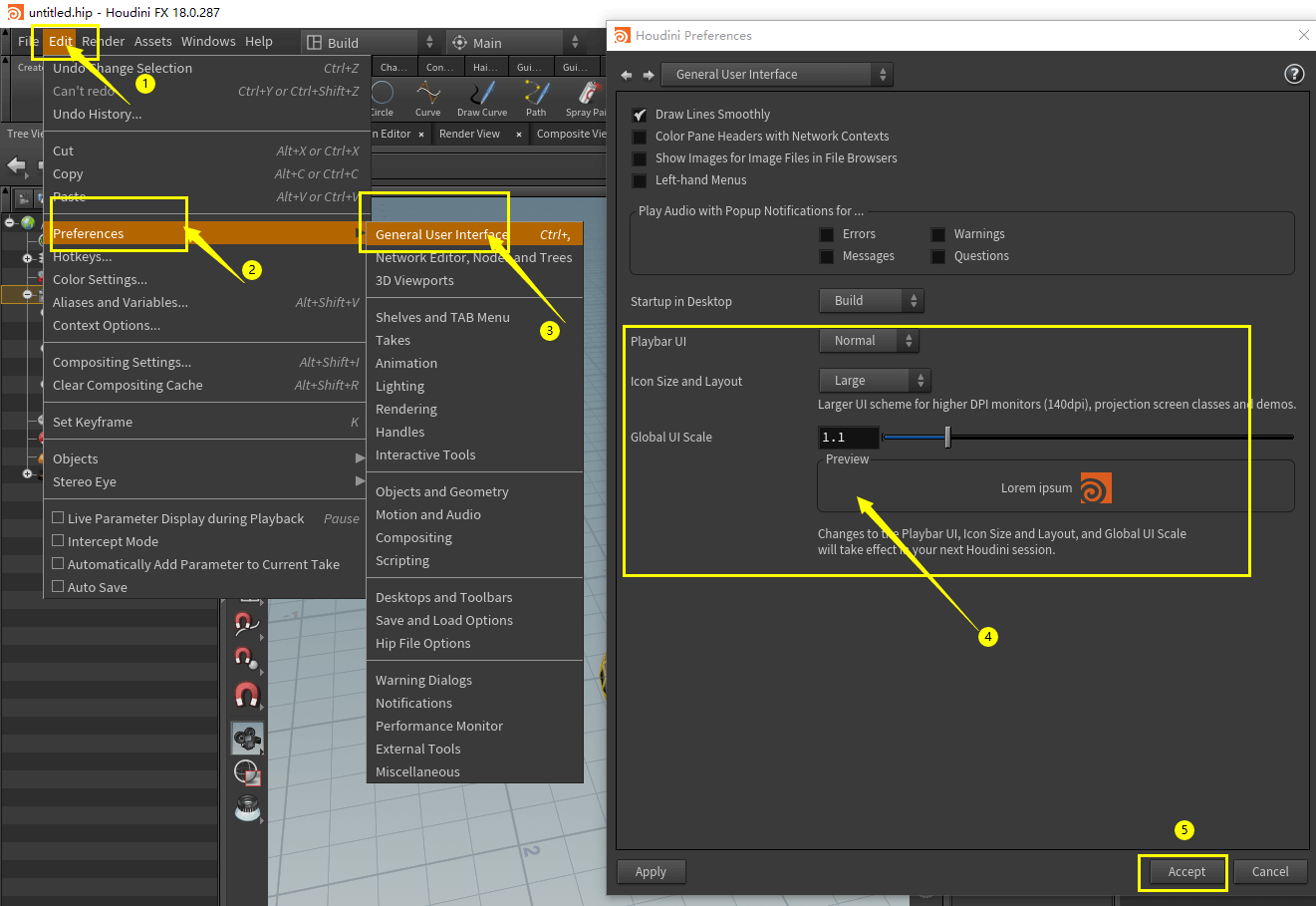The height and width of the screenshot is (906, 1316).
Task: Select the Curve shelf tool
Action: pyautogui.click(x=428, y=98)
